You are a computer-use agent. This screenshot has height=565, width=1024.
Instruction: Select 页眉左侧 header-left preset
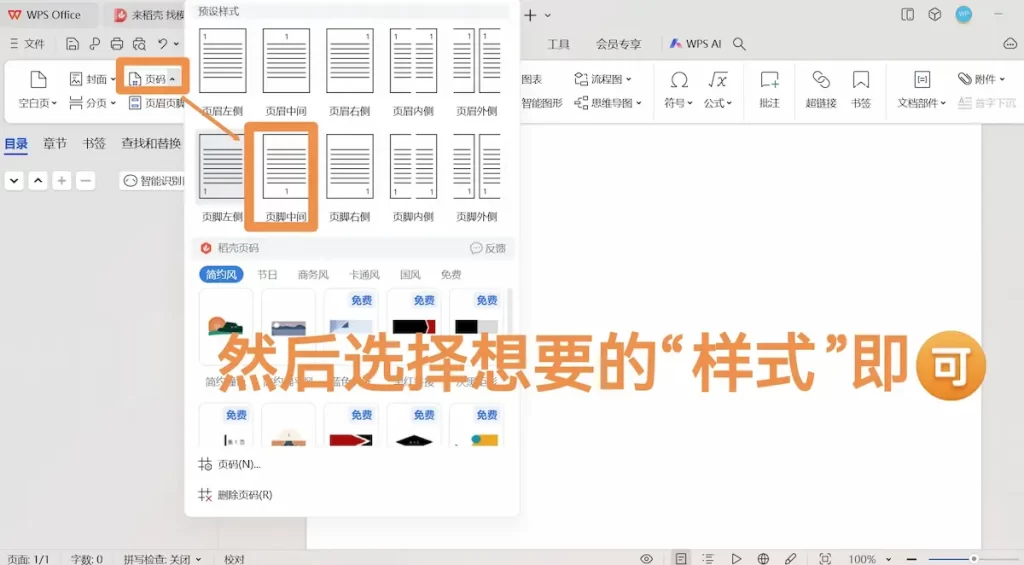pyautogui.click(x=223, y=73)
